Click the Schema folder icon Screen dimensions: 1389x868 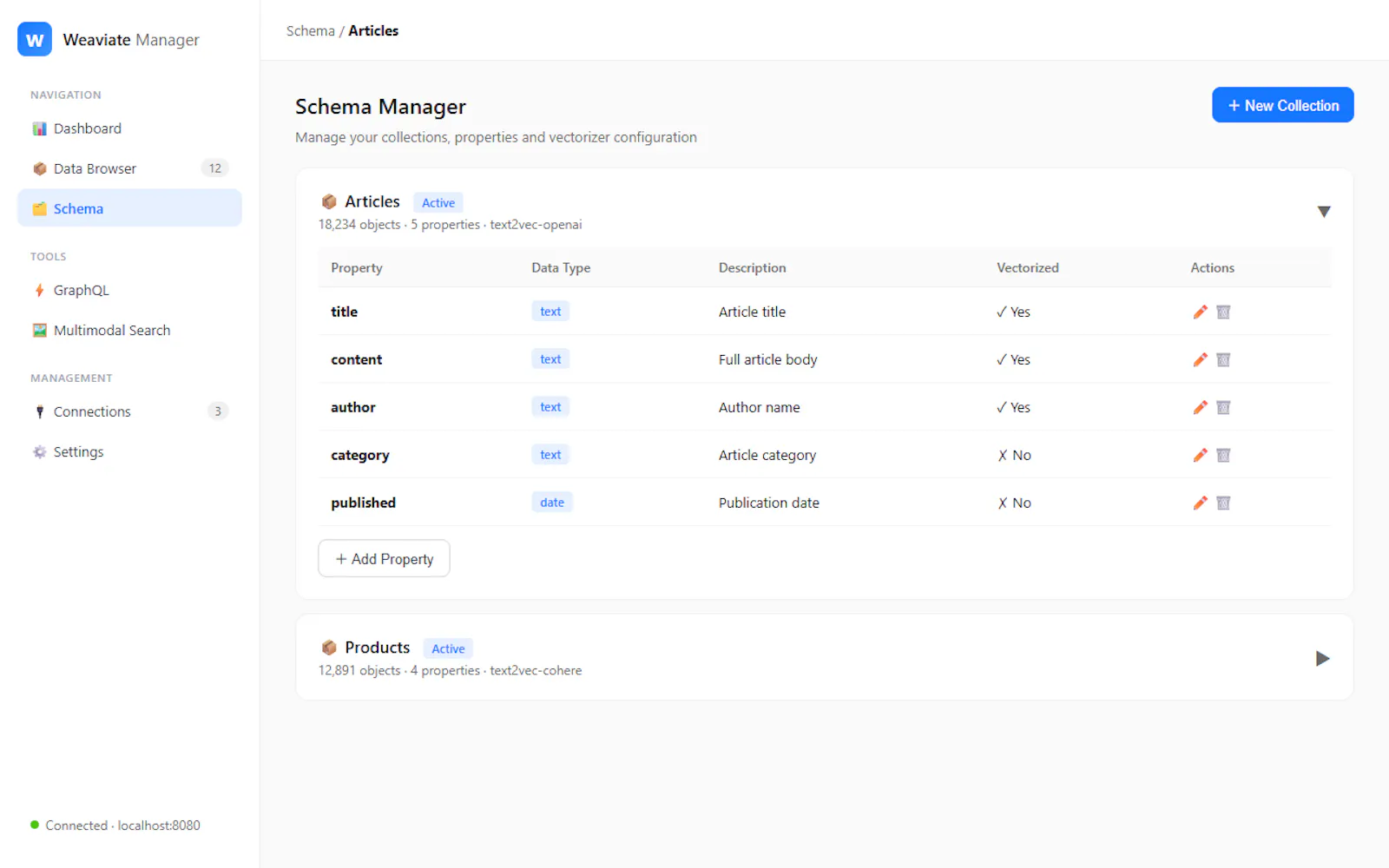coord(39,208)
